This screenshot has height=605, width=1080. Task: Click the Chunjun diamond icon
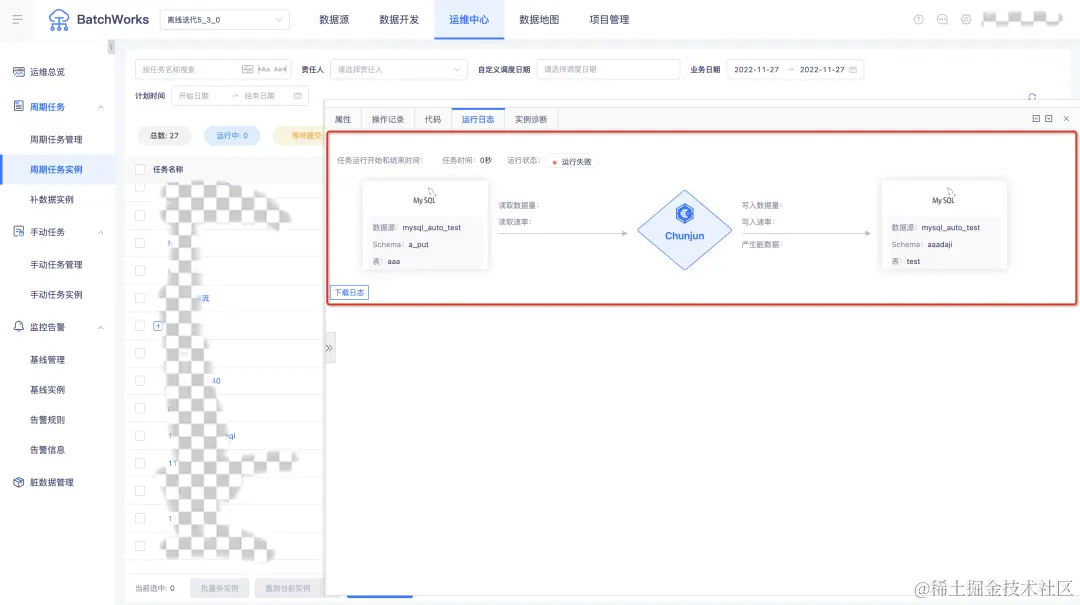point(684,229)
